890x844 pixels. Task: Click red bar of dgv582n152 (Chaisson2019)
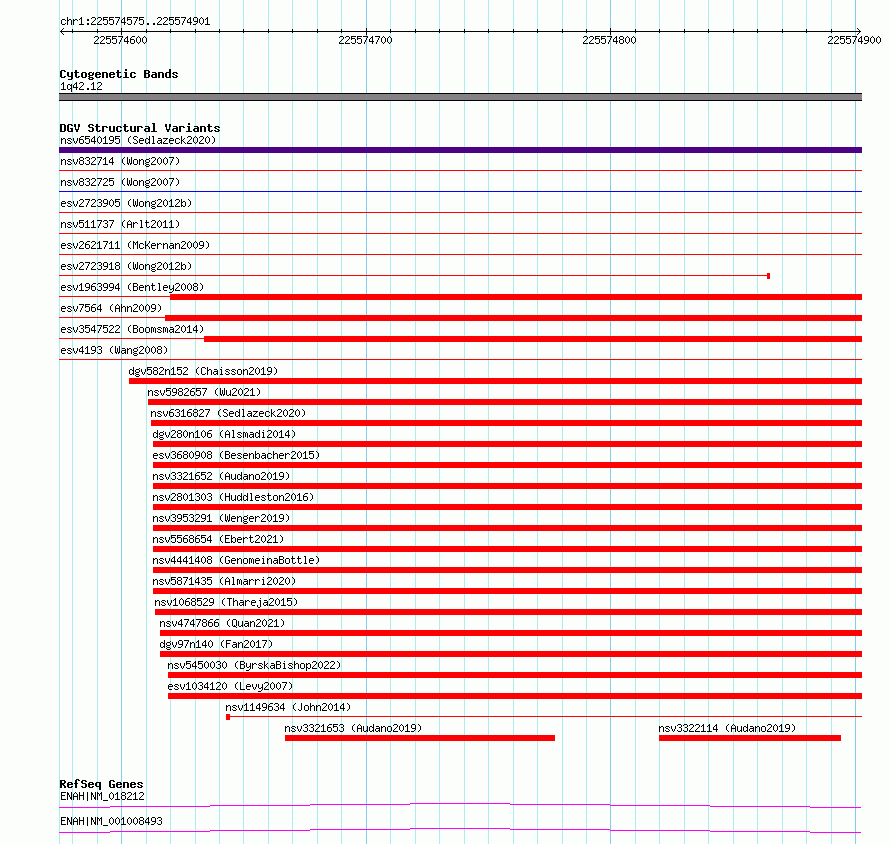point(496,381)
